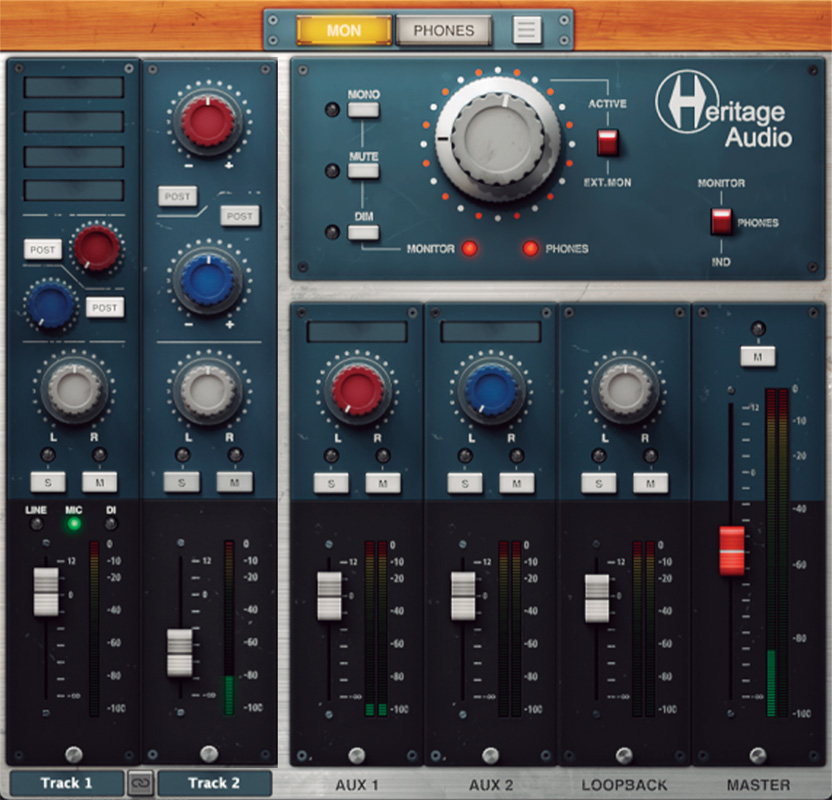The width and height of the screenshot is (832, 800).
Task: Click the second empty display slot on Track 1
Action: (x=74, y=121)
